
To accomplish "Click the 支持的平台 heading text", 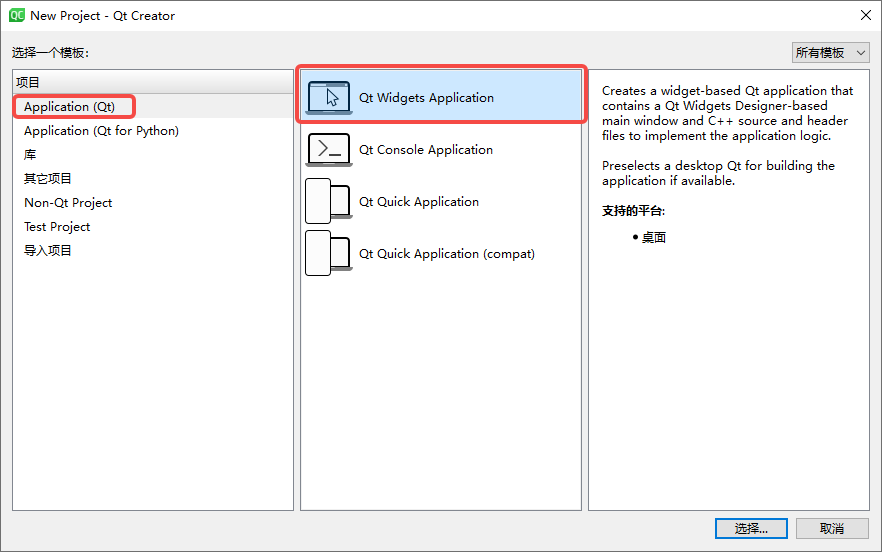I will pyautogui.click(x=633, y=211).
